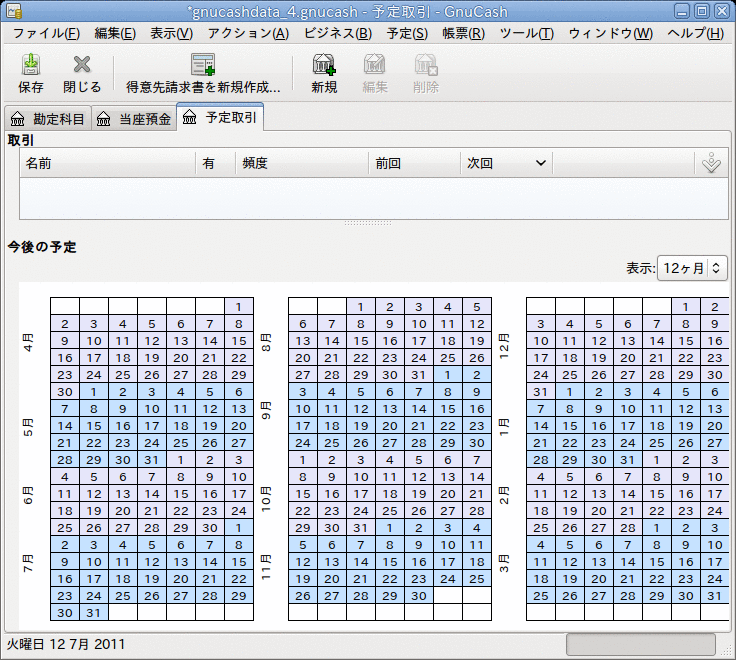Switch to the 勘定科目 tab

tap(48, 119)
